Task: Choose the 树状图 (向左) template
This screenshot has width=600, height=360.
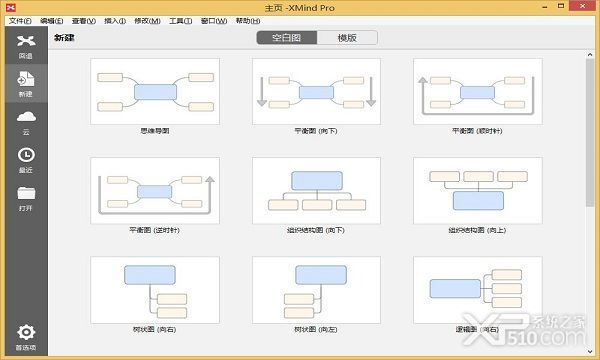Action: [316, 290]
